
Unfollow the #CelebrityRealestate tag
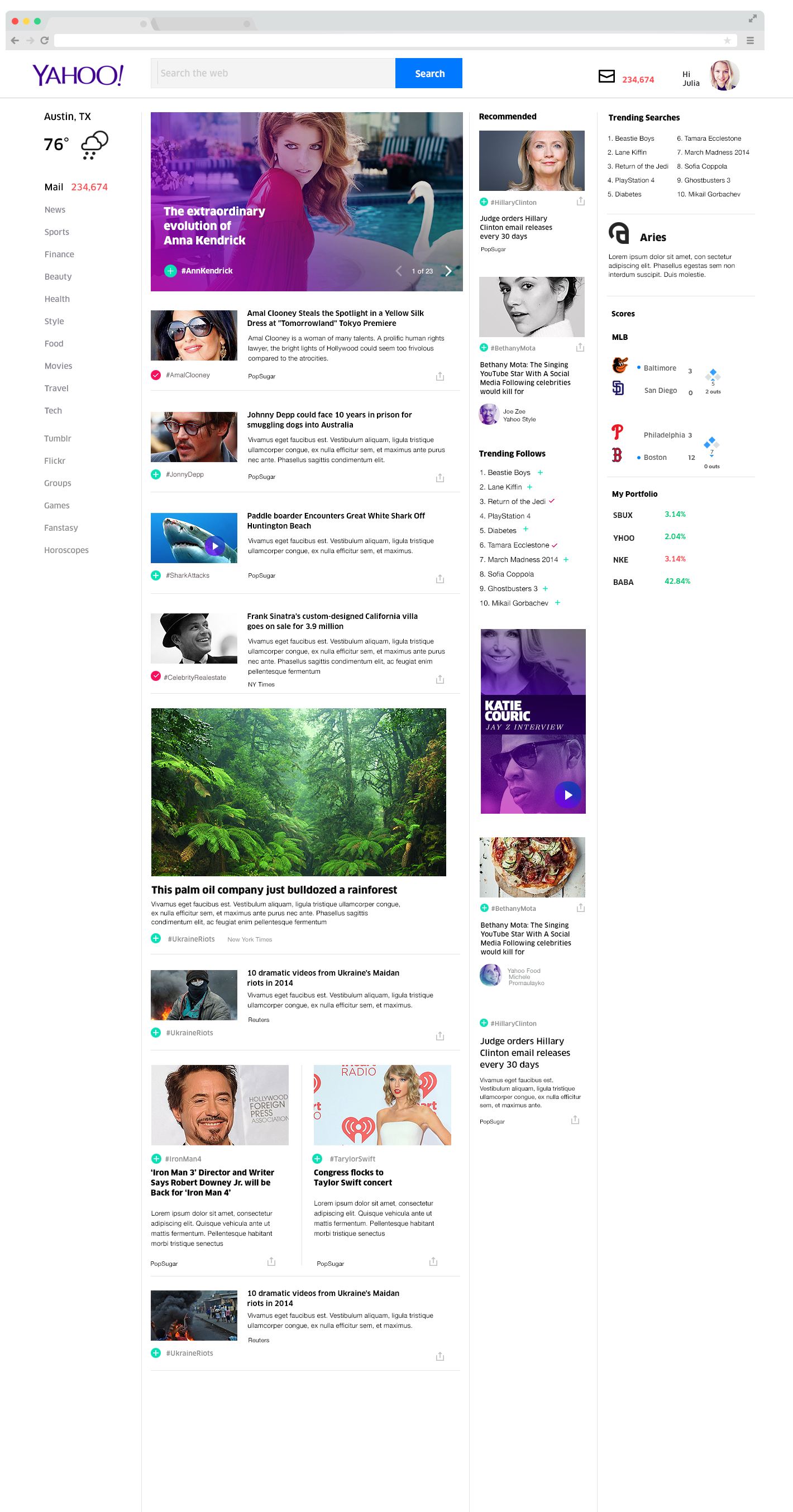pos(156,675)
